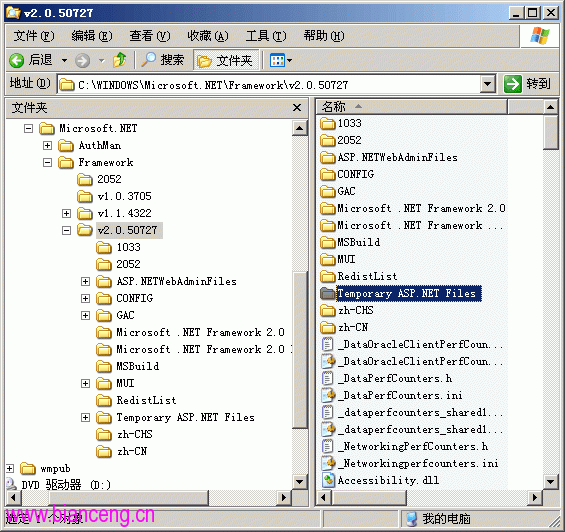Screen dimensions: 565x532
Task: Open the File (文件) menu
Action: click(34, 36)
